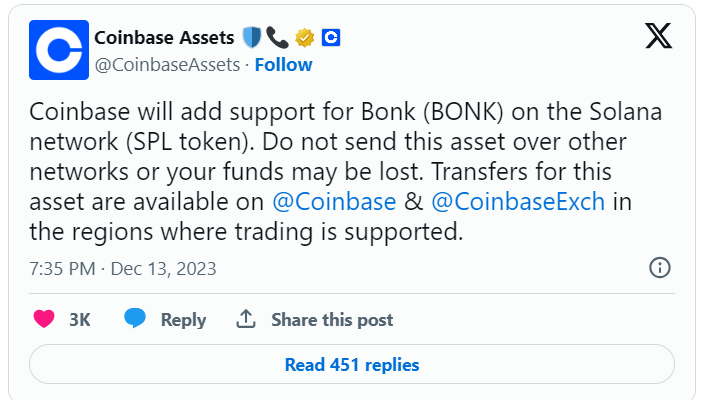Viewport: 709px width, 400px height.
Task: Click the Reply text label
Action: [x=184, y=320]
